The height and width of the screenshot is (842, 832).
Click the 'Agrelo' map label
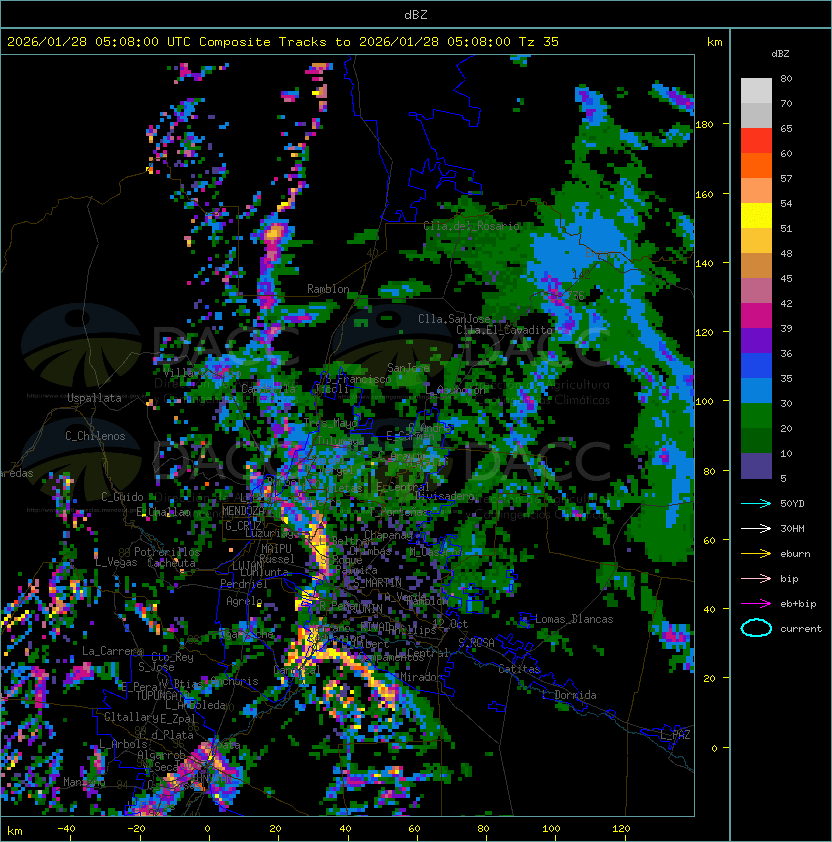(244, 601)
